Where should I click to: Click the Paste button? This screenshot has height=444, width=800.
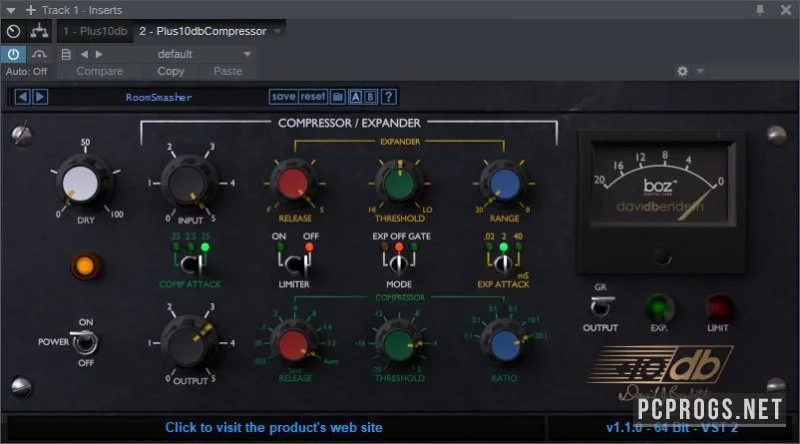pyautogui.click(x=228, y=71)
